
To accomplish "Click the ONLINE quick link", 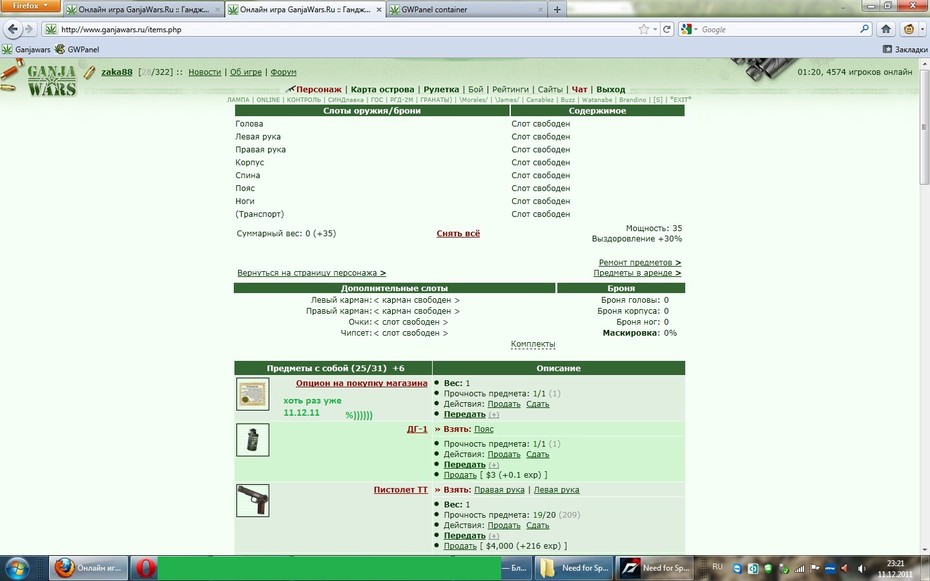I will [x=268, y=100].
